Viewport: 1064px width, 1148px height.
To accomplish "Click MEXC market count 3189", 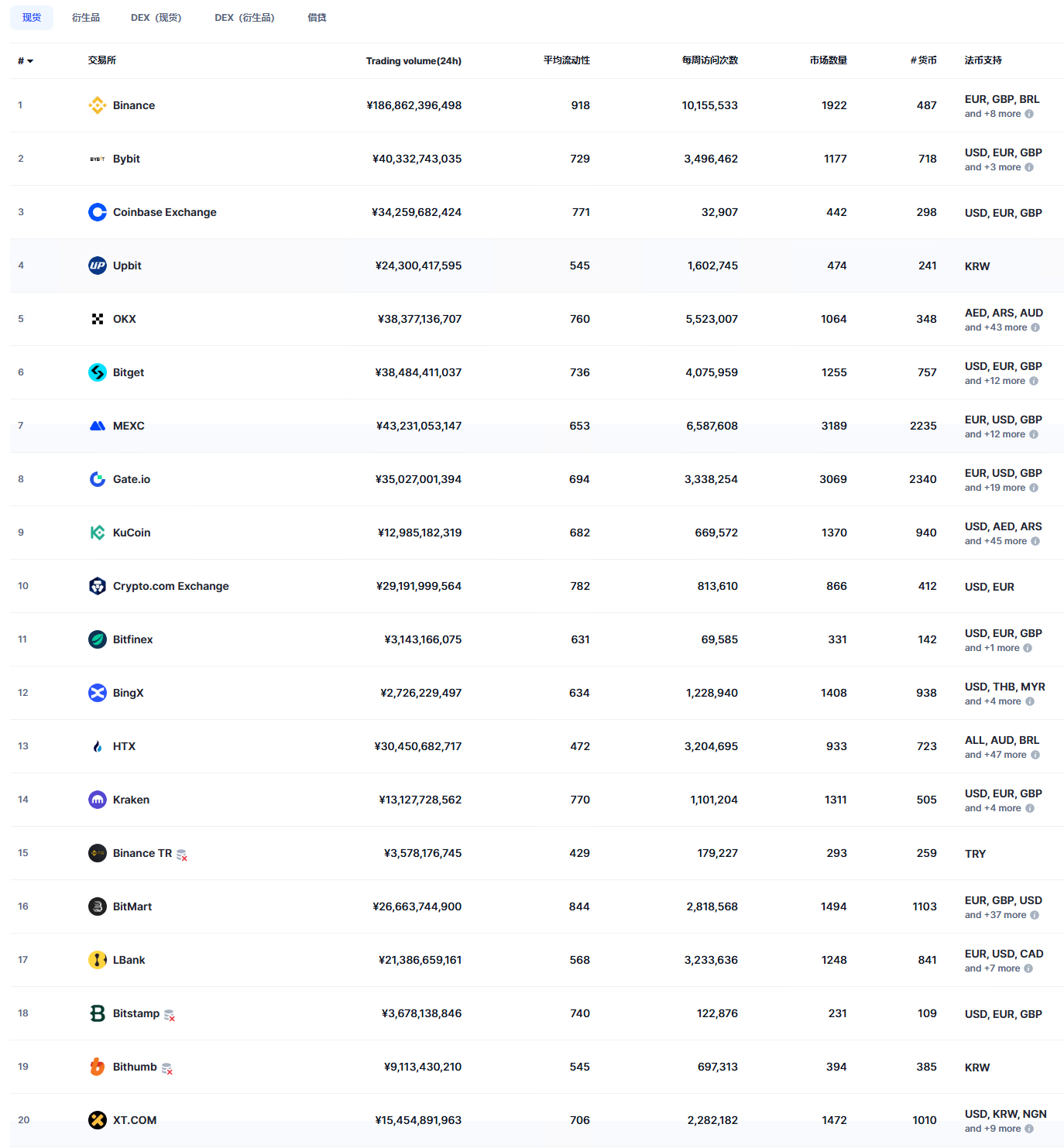I will tap(834, 426).
